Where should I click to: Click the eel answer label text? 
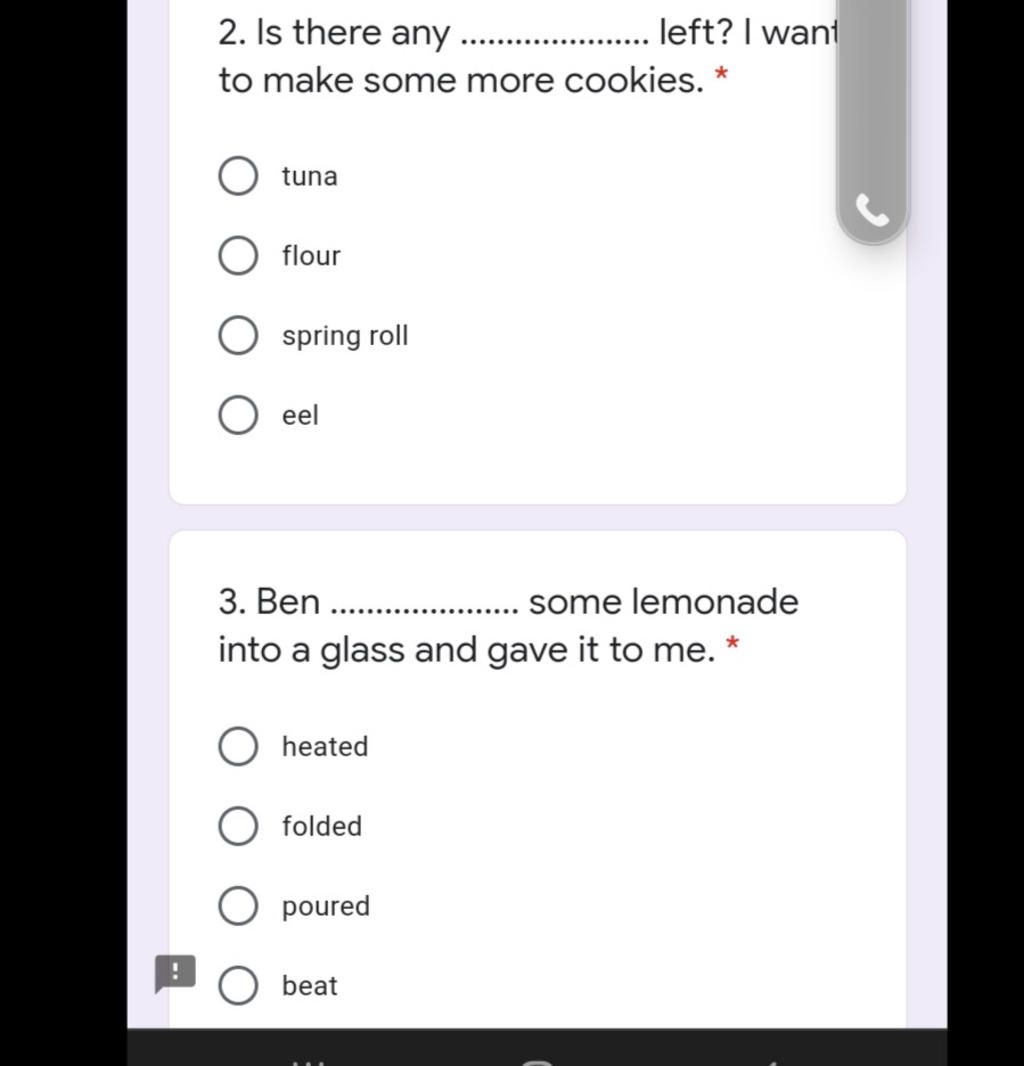[300, 415]
